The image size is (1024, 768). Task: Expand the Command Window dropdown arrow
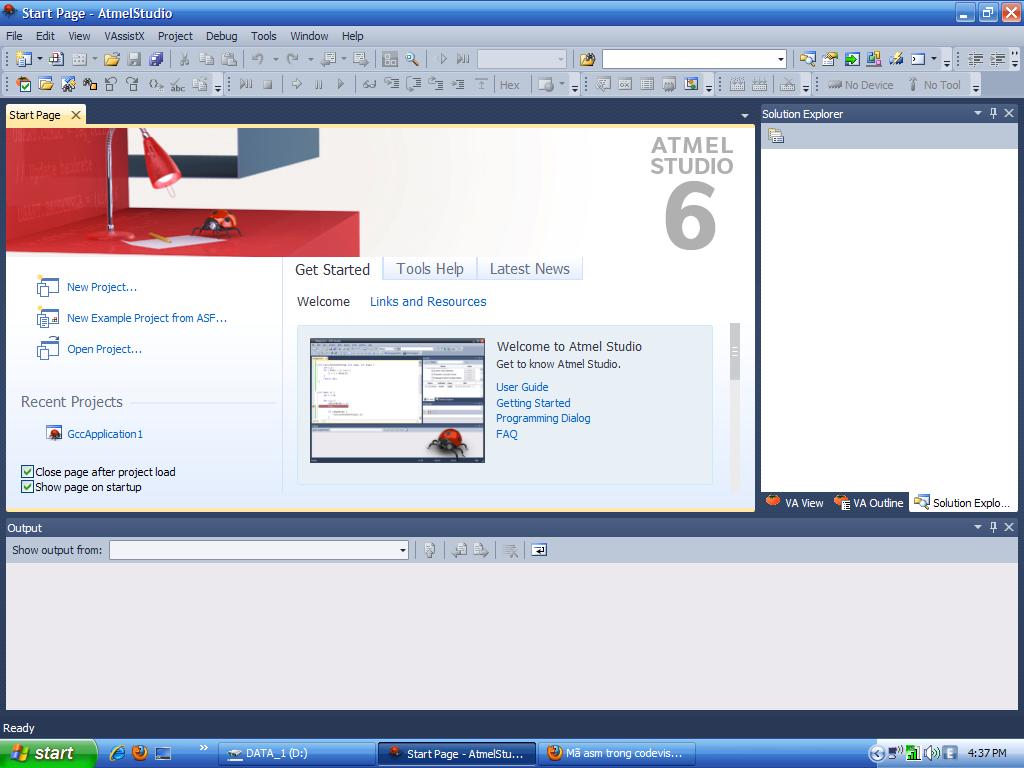[934, 59]
